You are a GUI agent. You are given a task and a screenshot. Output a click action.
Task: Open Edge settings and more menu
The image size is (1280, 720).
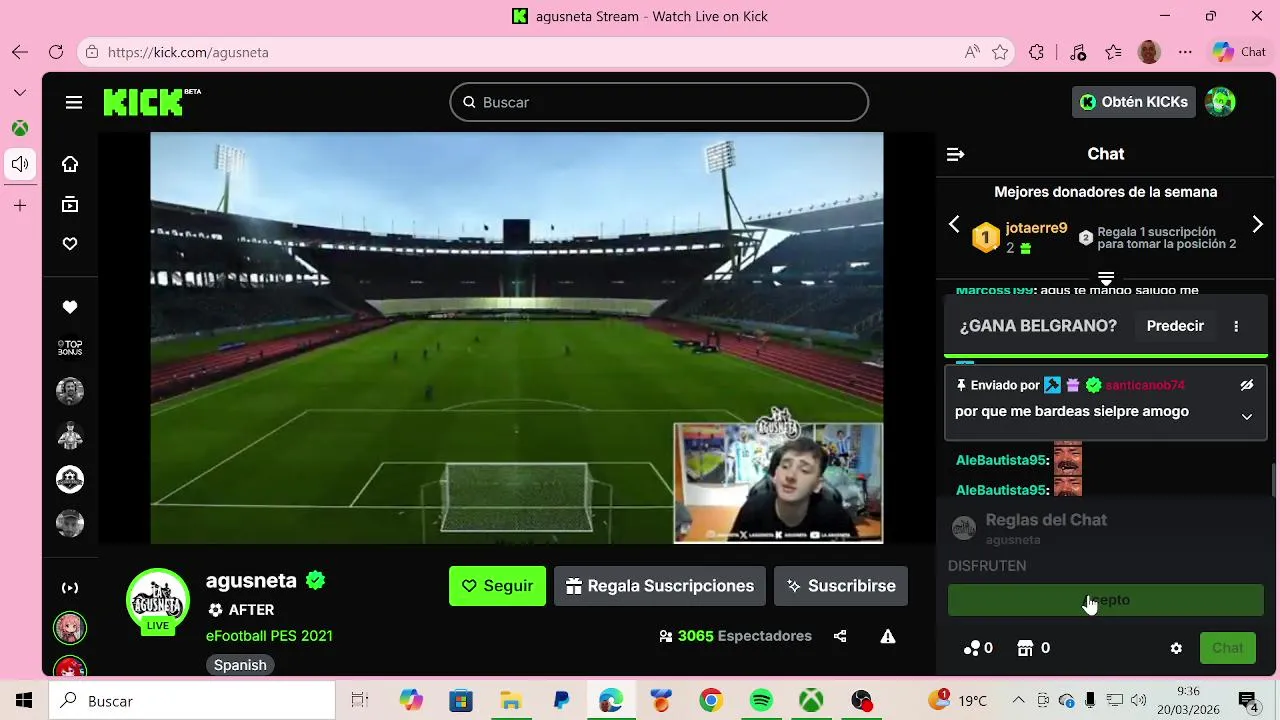pyautogui.click(x=1185, y=52)
